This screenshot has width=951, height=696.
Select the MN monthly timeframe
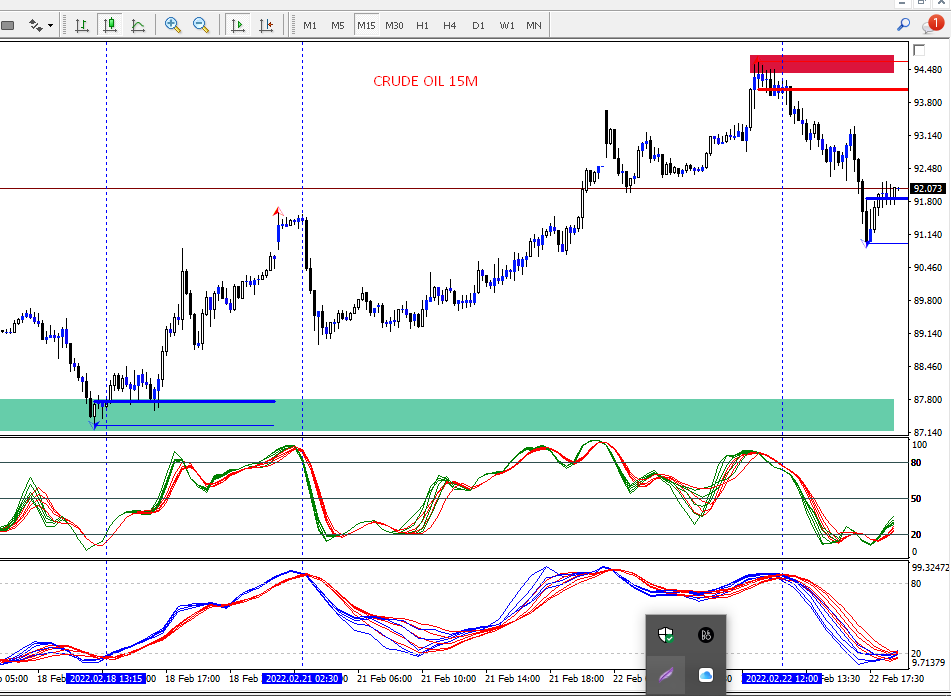click(x=534, y=25)
